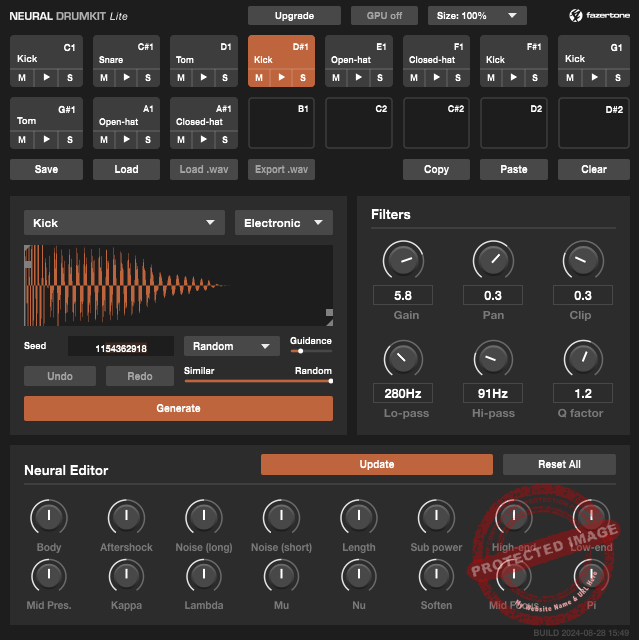The width and height of the screenshot is (639, 640).
Task: Play the C#1 Snare pad
Action: point(126,77)
